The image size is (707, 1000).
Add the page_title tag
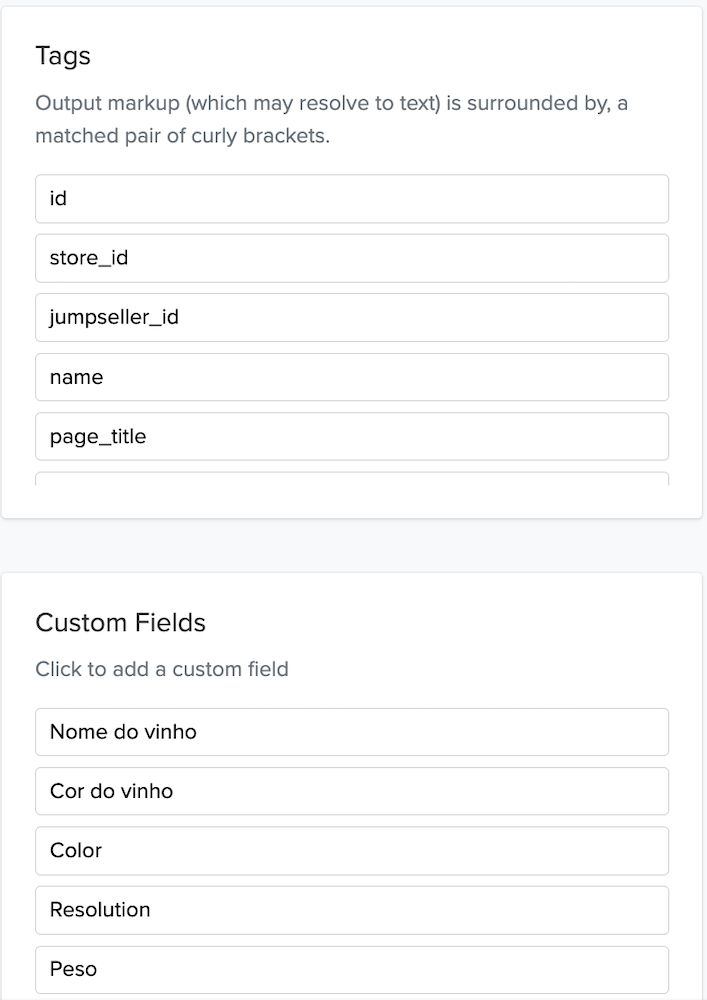pos(352,436)
